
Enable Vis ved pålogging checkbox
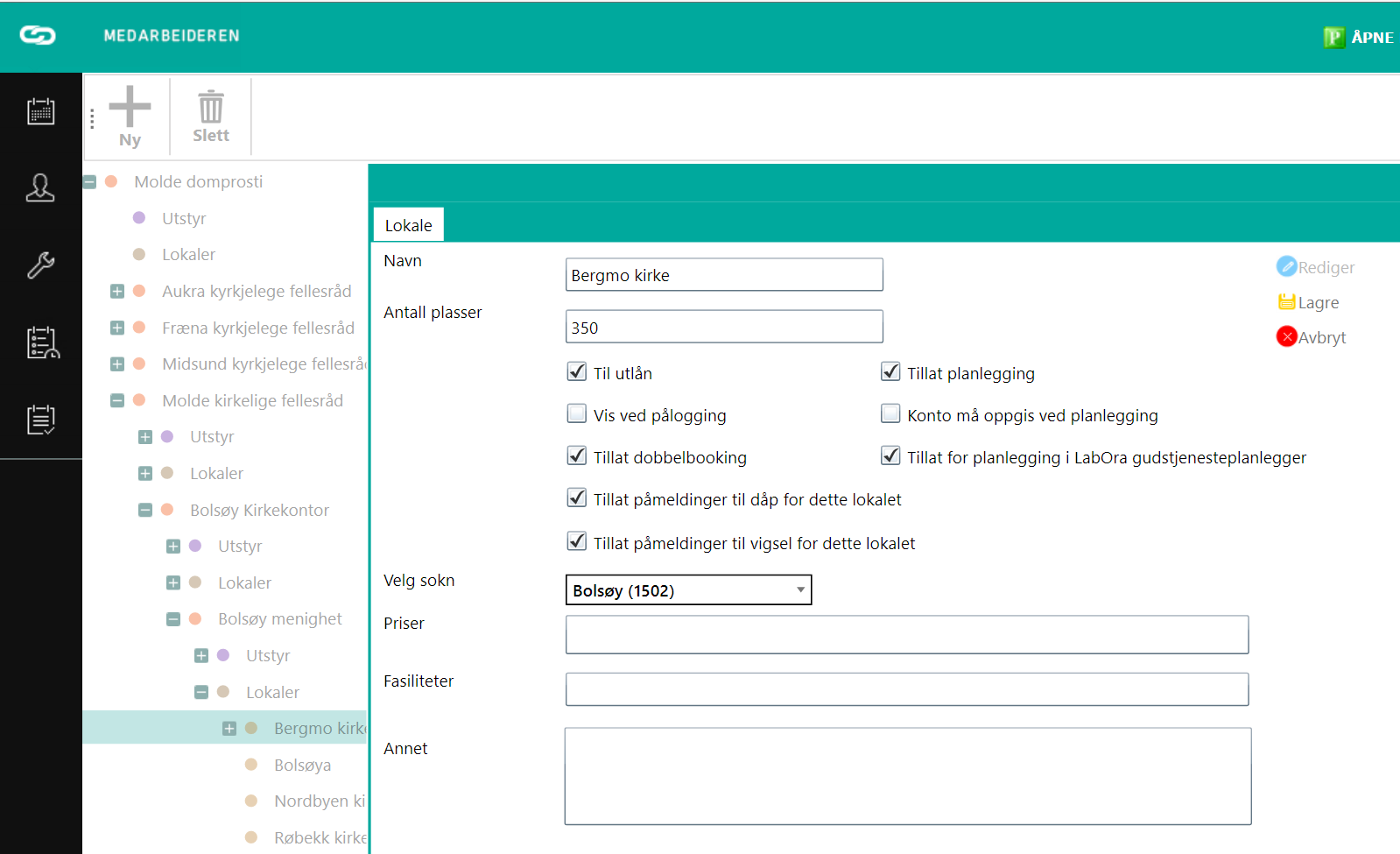(x=576, y=413)
